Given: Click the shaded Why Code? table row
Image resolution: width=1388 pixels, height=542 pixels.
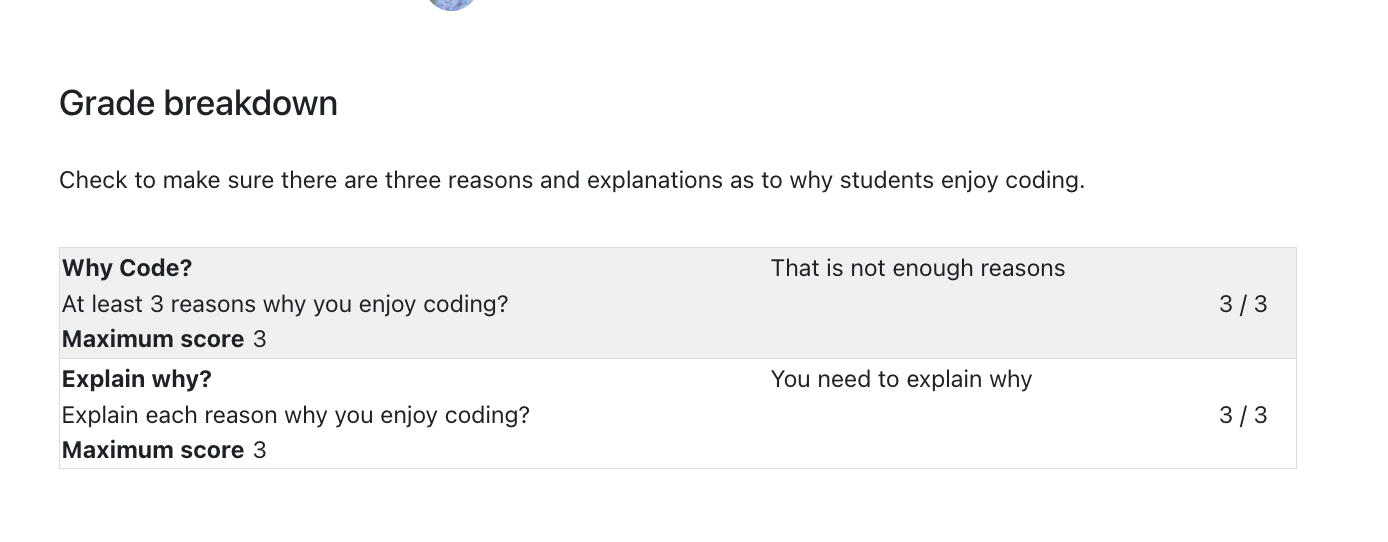Looking at the screenshot, I should pos(678,303).
